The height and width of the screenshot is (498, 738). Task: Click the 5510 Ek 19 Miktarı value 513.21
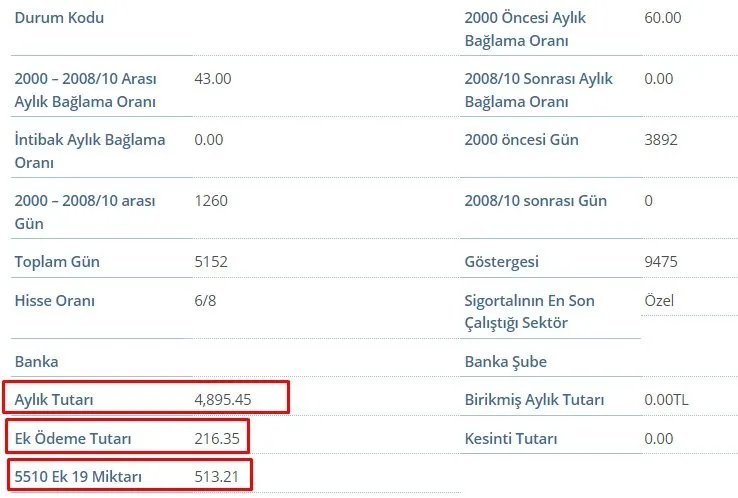(217, 476)
